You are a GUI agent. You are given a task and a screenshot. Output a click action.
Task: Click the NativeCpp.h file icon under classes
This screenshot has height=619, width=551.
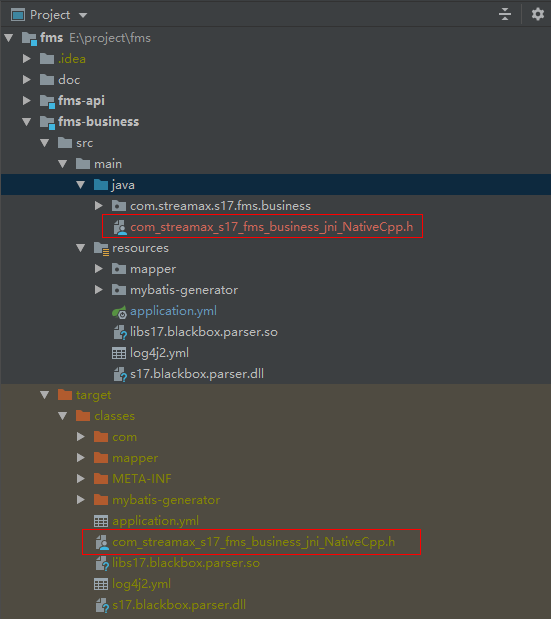pyautogui.click(x=102, y=542)
